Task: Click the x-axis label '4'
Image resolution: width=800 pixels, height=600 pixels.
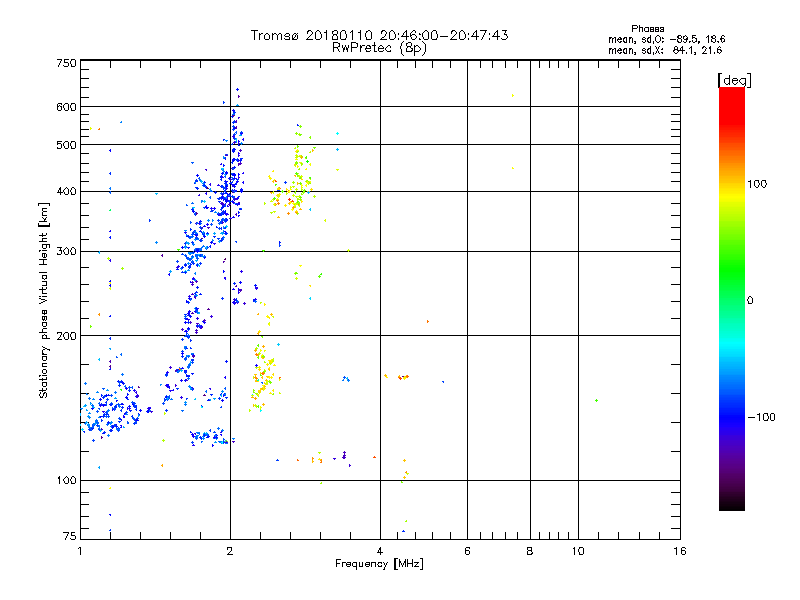Action: [380, 551]
